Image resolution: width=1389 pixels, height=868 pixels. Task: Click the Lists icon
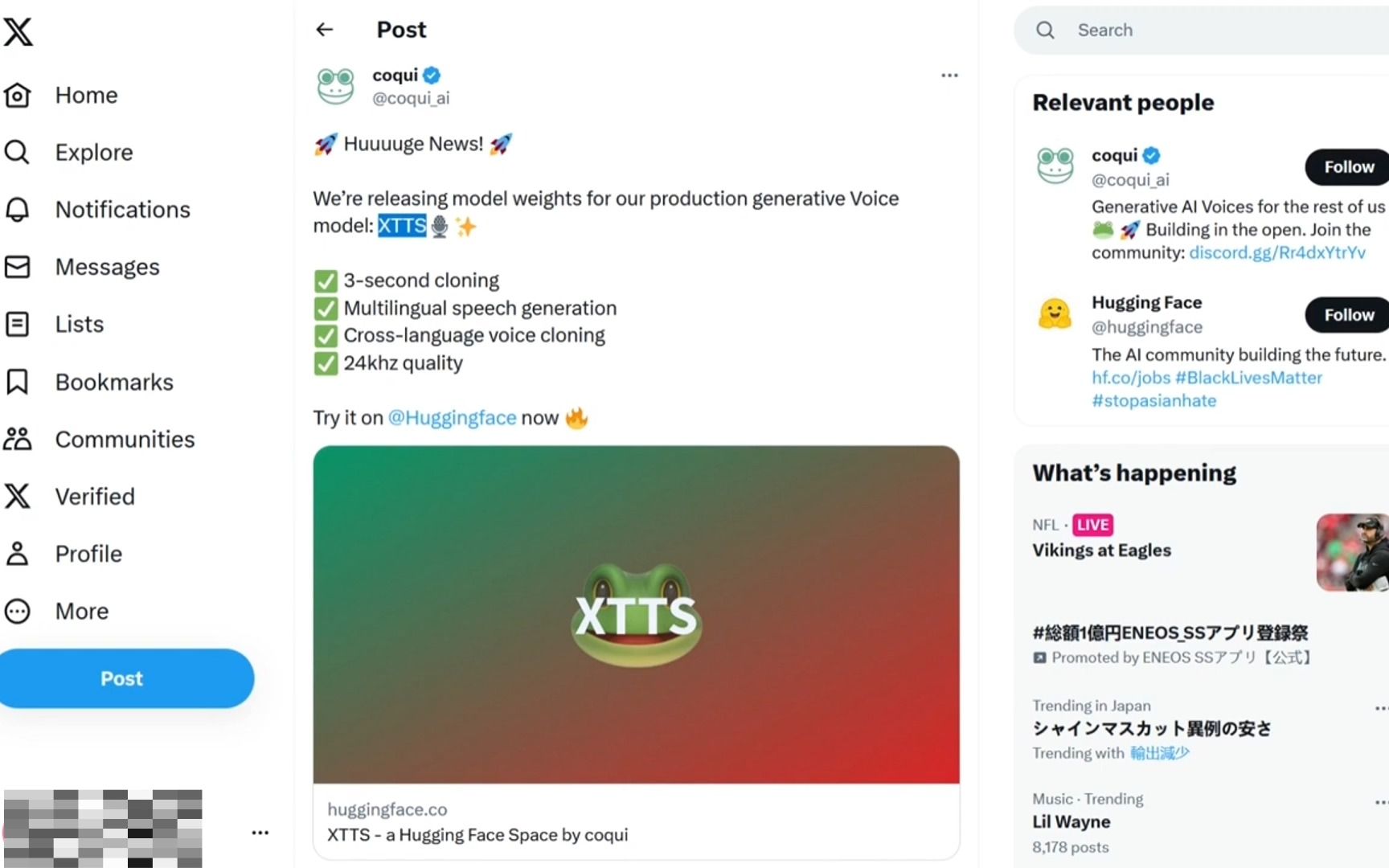pyautogui.click(x=18, y=324)
